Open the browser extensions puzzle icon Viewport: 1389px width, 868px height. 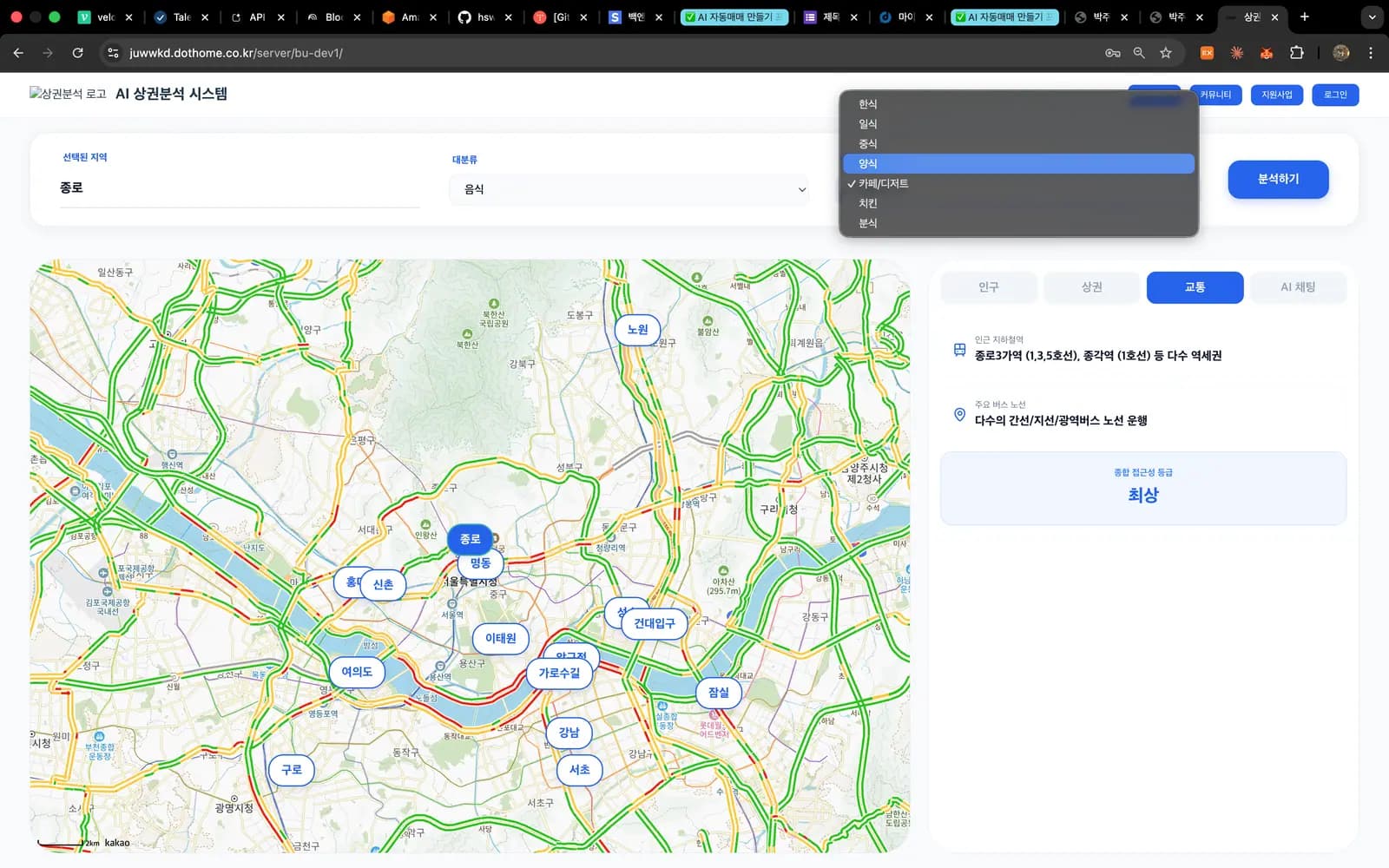click(x=1297, y=53)
